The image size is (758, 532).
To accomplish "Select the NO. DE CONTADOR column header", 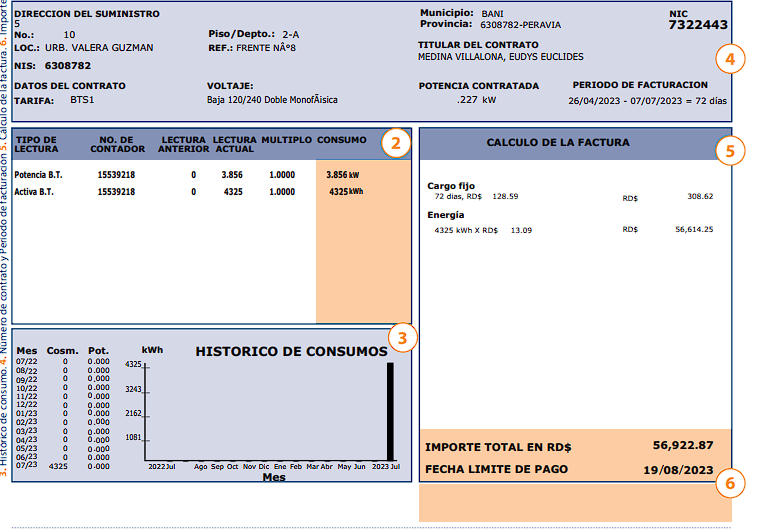I will [x=117, y=144].
